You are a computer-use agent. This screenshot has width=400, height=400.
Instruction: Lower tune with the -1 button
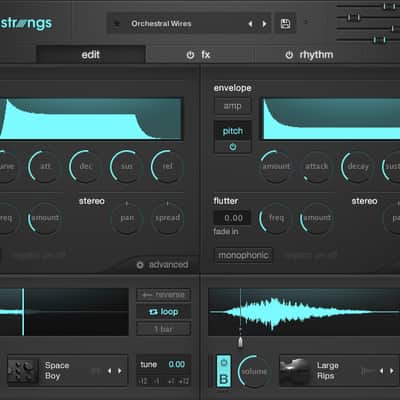pos(156,381)
